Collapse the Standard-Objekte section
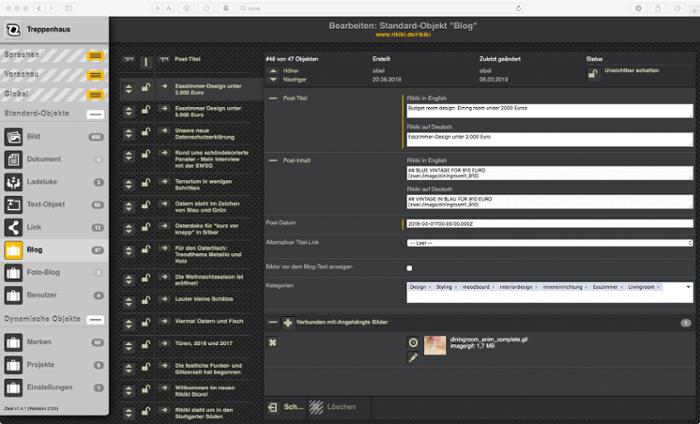700x424 pixels. tap(95, 114)
